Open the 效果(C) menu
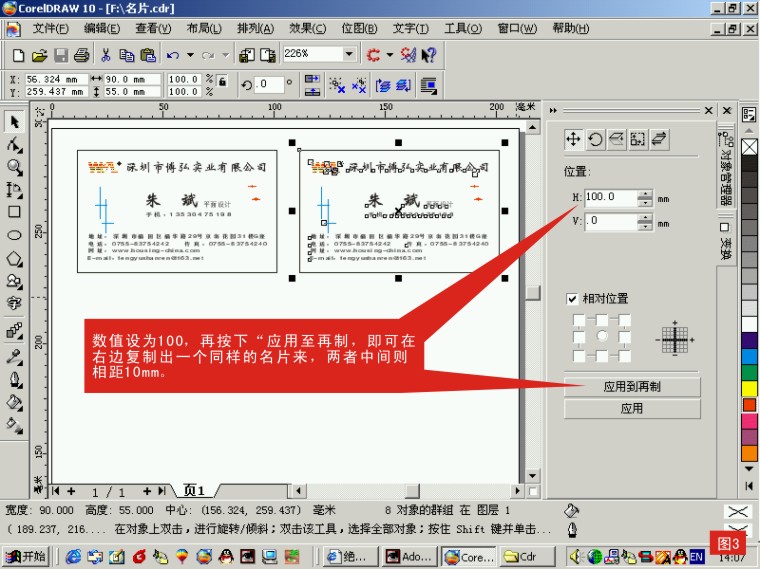The width and height of the screenshot is (760, 569). [x=308, y=29]
